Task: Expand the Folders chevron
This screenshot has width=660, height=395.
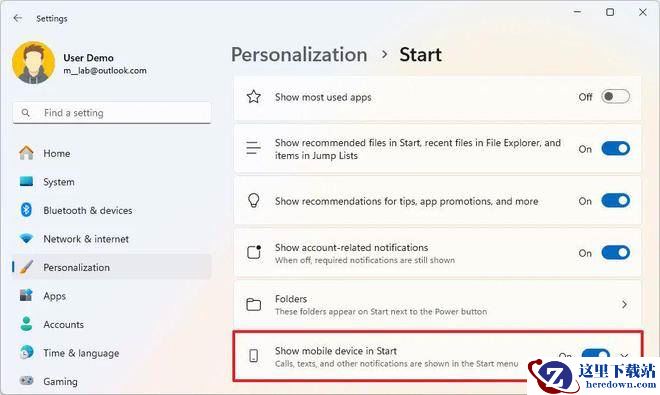Action: point(624,304)
